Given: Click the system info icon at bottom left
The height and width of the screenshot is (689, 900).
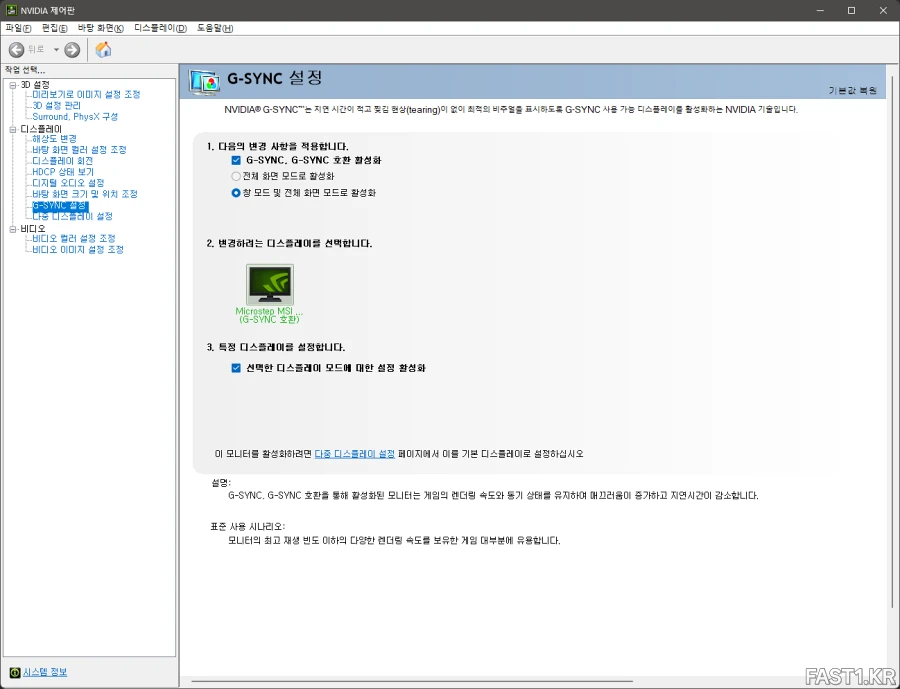Looking at the screenshot, I should (15, 672).
